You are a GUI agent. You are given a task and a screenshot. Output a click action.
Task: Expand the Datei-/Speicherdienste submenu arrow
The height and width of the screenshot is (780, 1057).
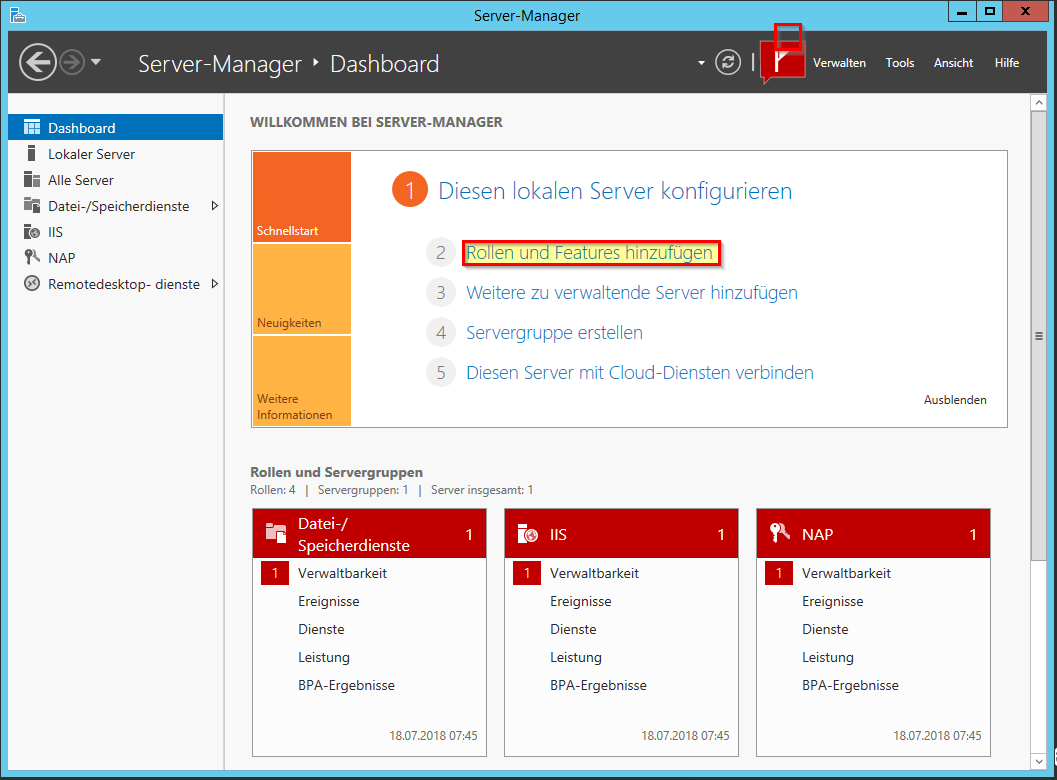point(214,206)
